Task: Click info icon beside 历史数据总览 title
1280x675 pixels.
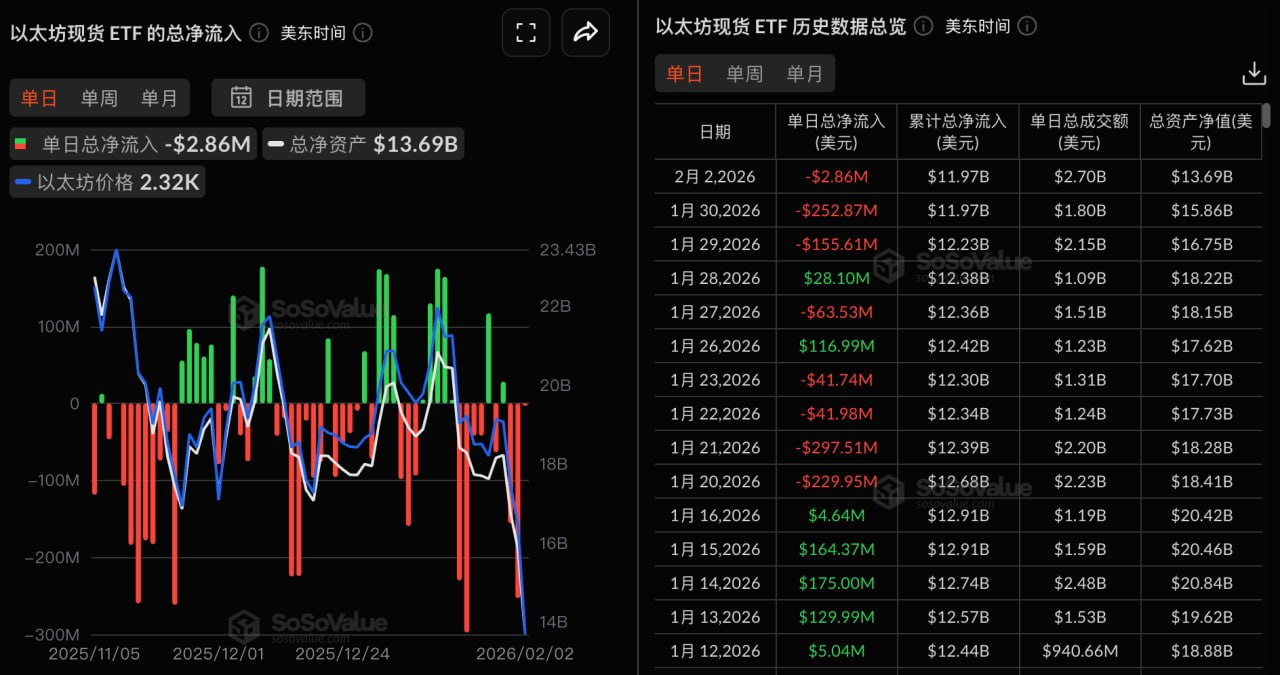Action: 923,26
